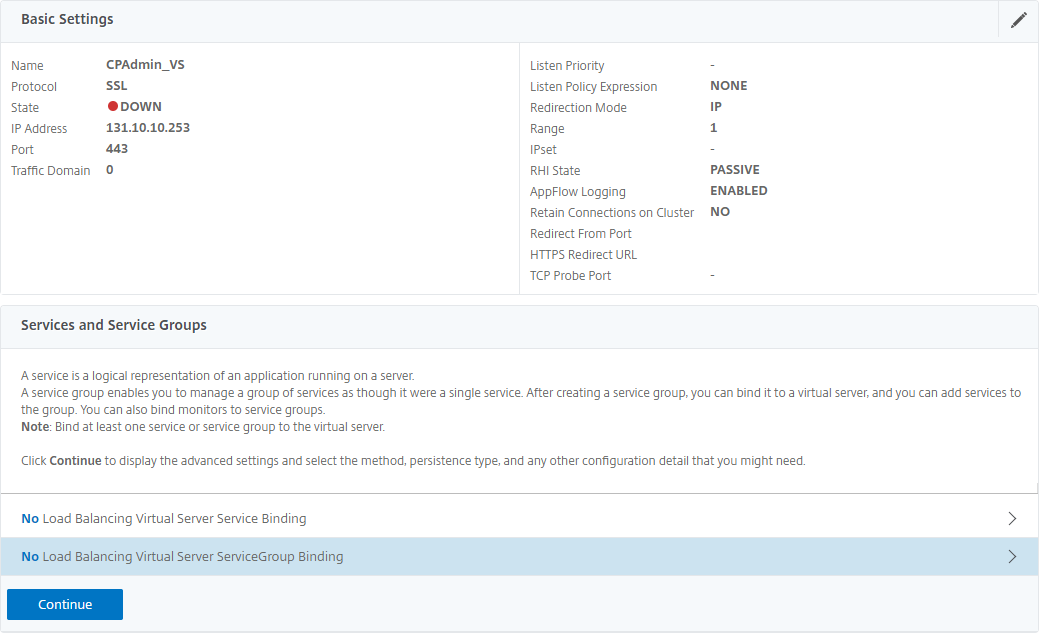
Task: Expand the ServiceGroup Binding row chevron arrow
Action: (x=1012, y=557)
